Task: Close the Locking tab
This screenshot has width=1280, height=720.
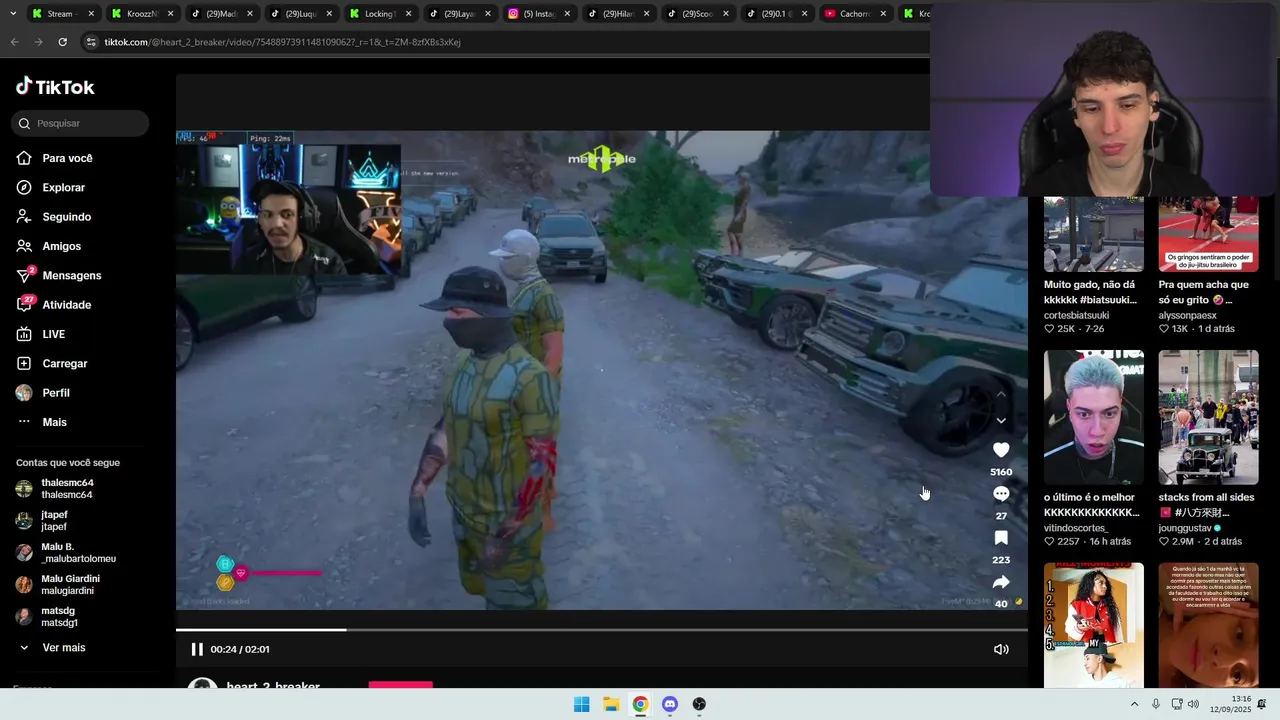Action: pos(408,14)
